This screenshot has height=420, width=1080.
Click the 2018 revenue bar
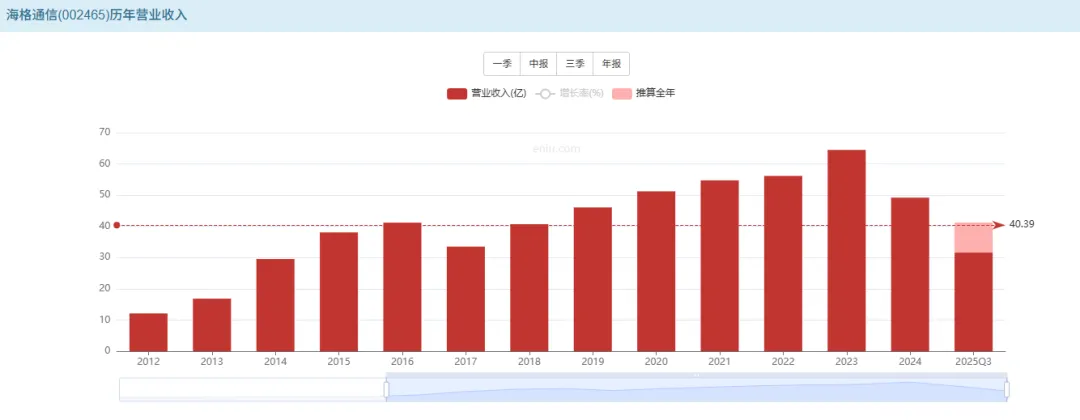click(x=529, y=288)
